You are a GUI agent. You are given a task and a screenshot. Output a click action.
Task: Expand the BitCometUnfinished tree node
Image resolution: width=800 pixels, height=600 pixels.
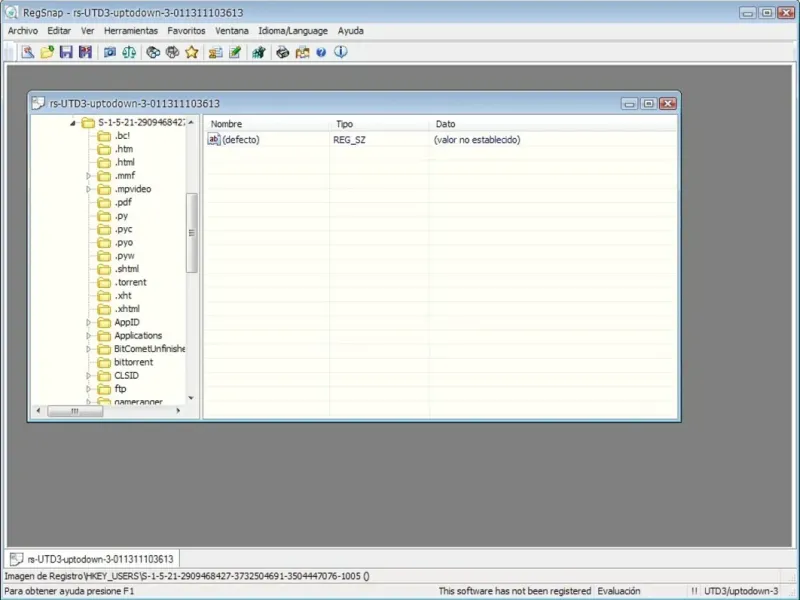[88, 349]
